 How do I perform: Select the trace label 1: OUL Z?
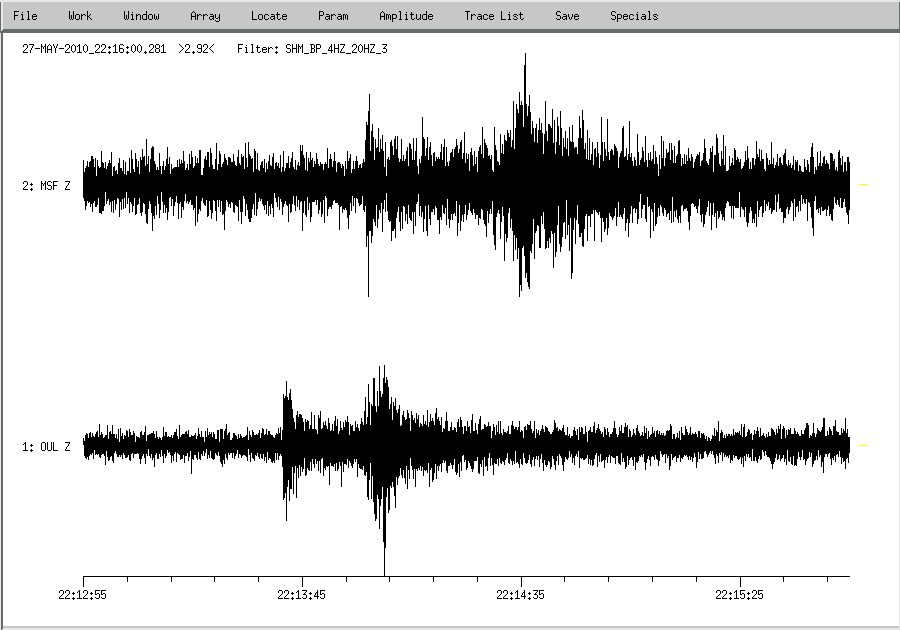[46, 447]
